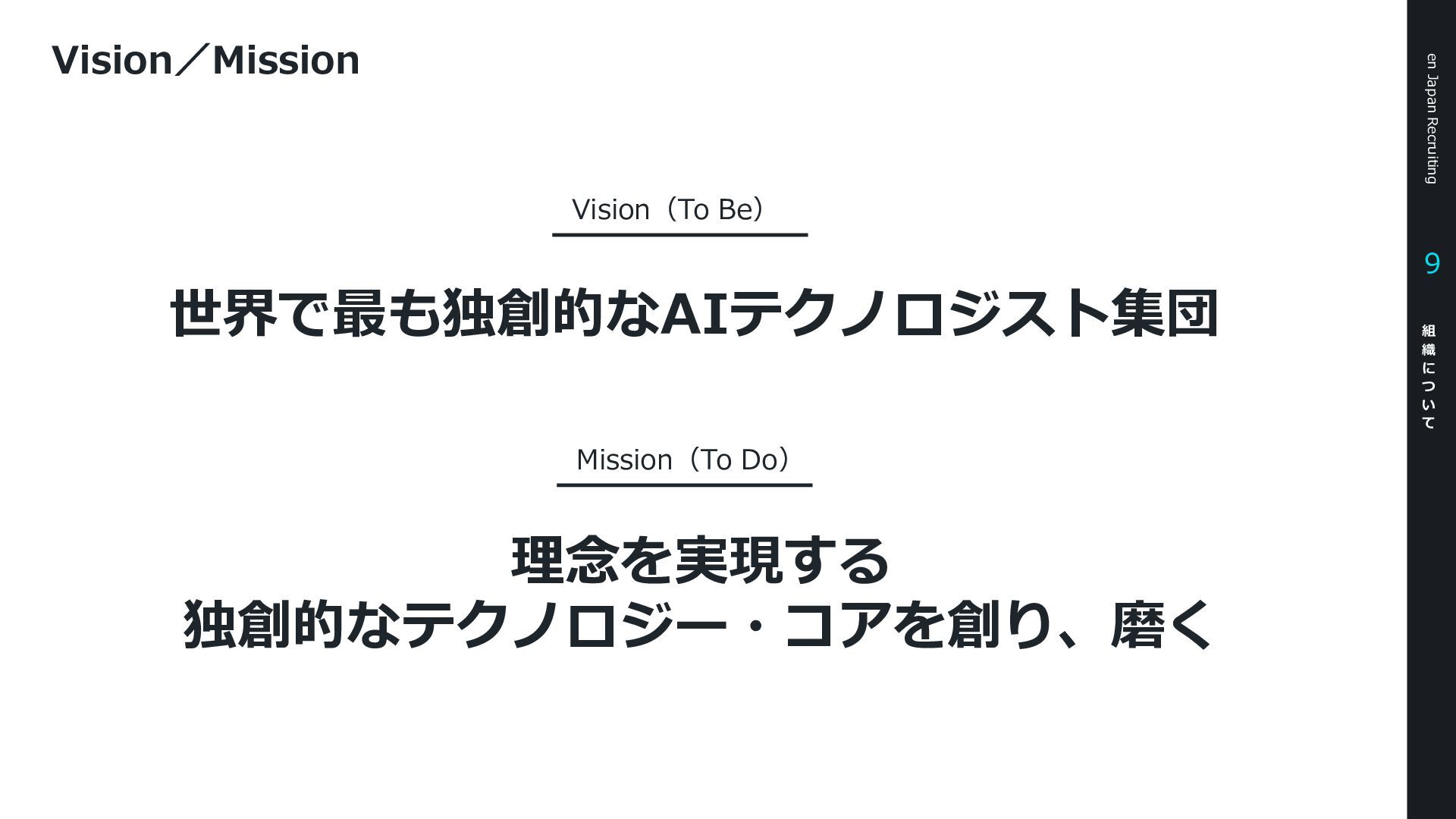The width and height of the screenshot is (1456, 819).
Task: Click 磨く at the end of the mission statement
Action: (1161, 626)
